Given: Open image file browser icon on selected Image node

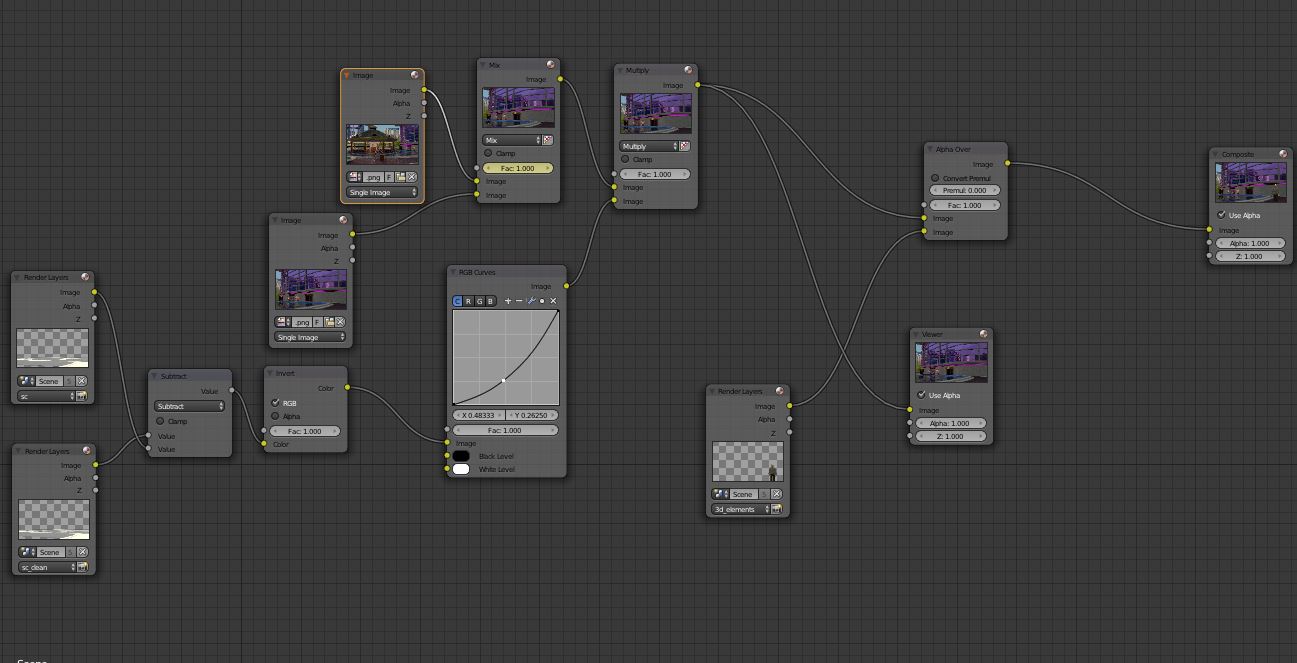Looking at the screenshot, I should [400, 177].
